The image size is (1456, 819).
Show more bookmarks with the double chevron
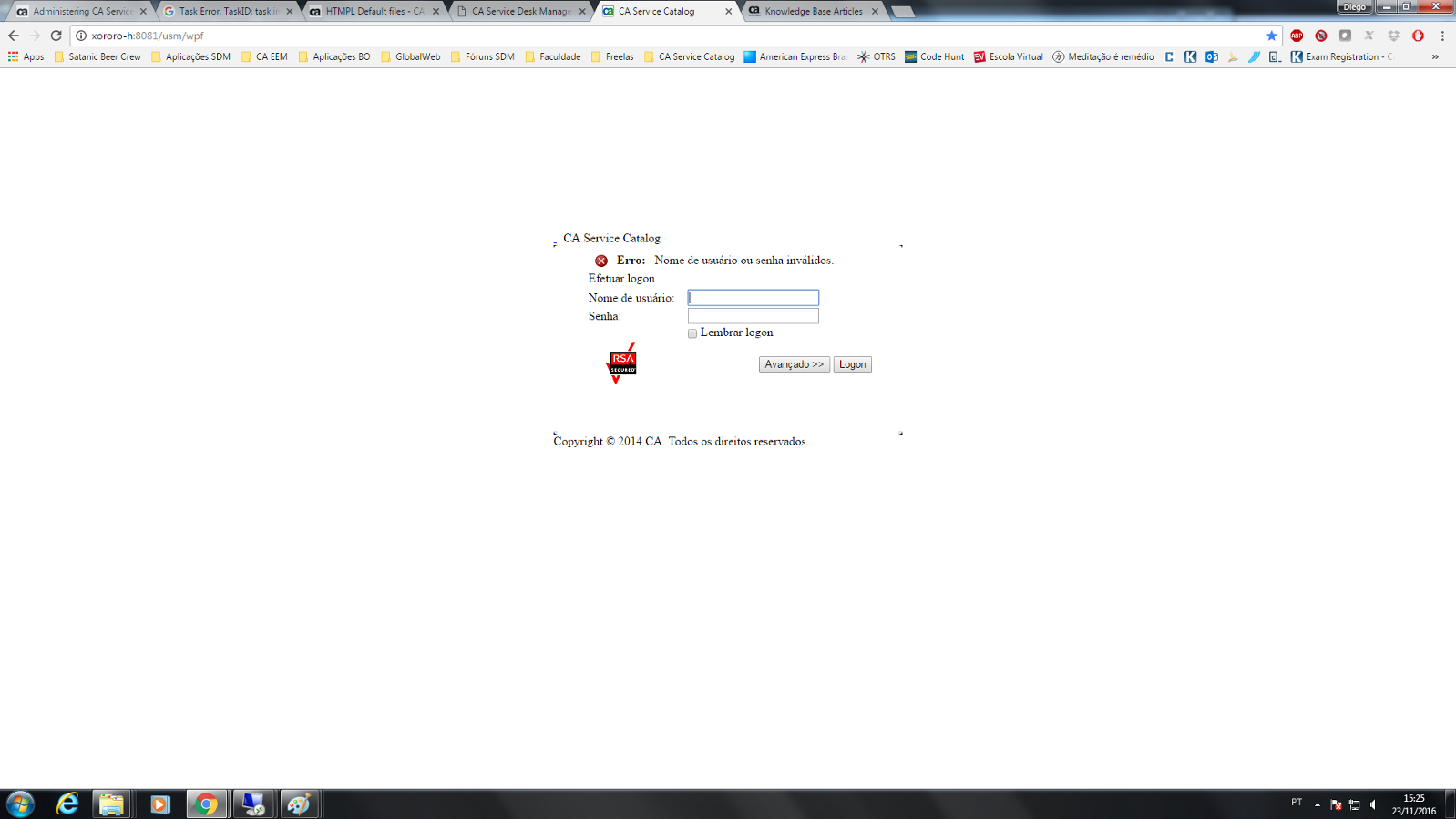tap(1435, 56)
